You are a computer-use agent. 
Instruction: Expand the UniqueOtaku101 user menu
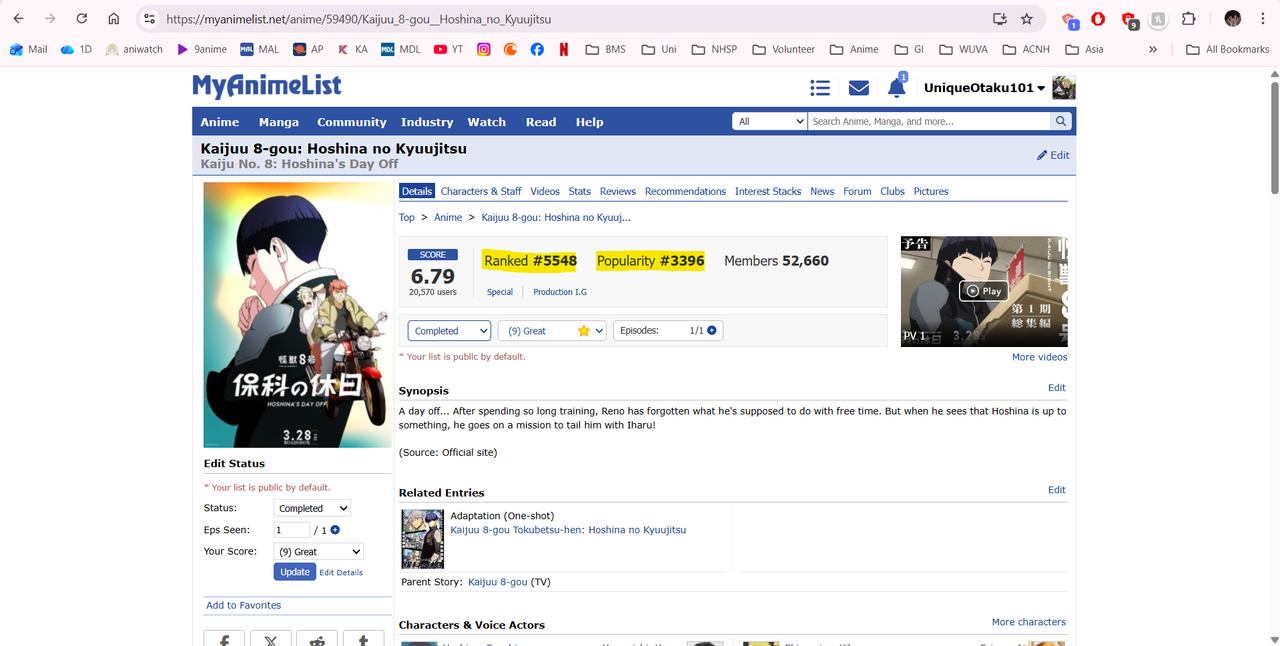pyautogui.click(x=984, y=88)
